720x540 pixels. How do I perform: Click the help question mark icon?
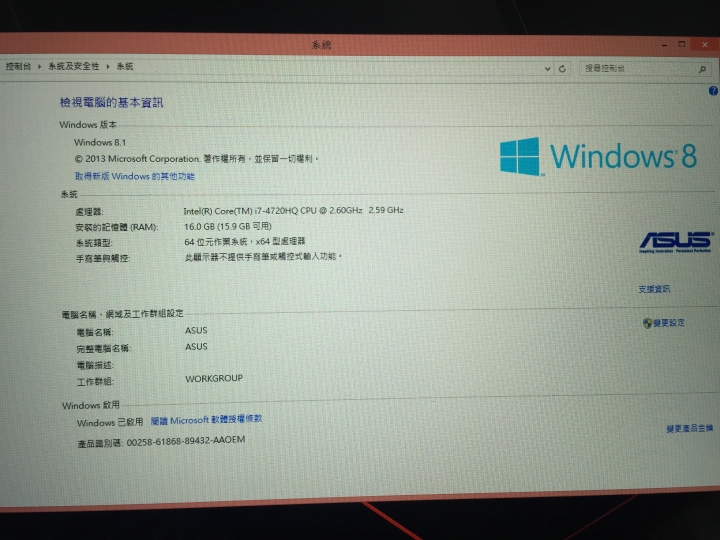coord(713,91)
